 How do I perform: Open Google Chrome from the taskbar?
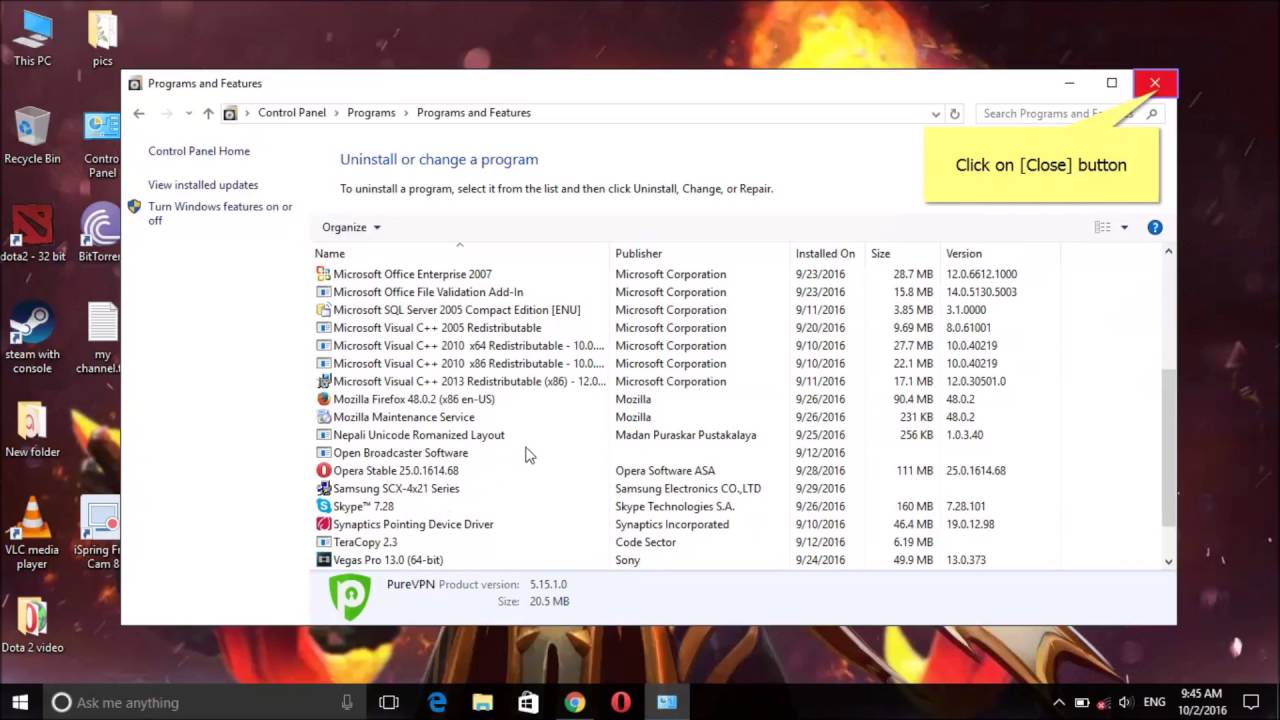coord(574,702)
